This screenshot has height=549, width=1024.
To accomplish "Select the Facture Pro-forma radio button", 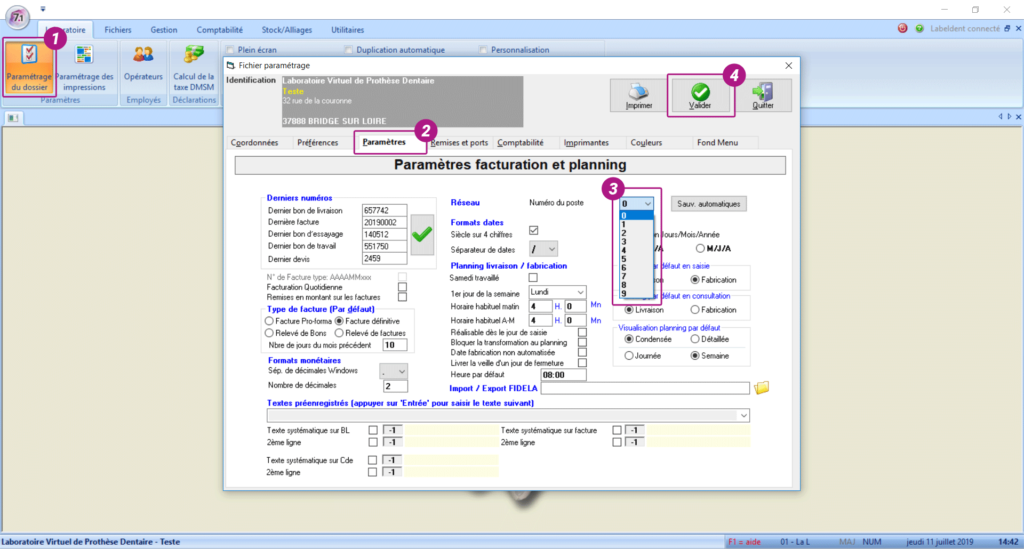I will (268, 320).
